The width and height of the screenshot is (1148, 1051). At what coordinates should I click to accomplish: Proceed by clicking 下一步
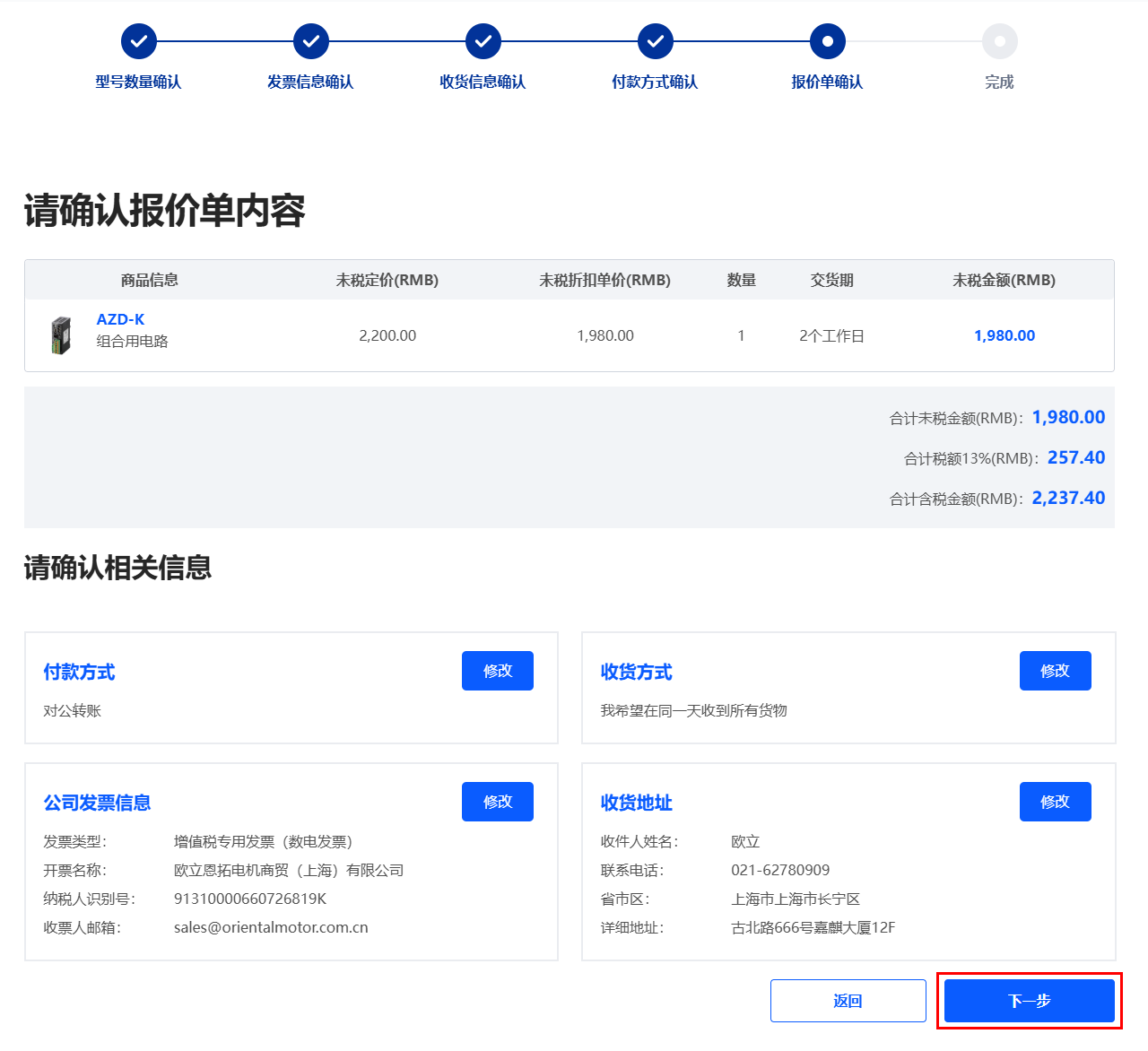point(1029,1001)
